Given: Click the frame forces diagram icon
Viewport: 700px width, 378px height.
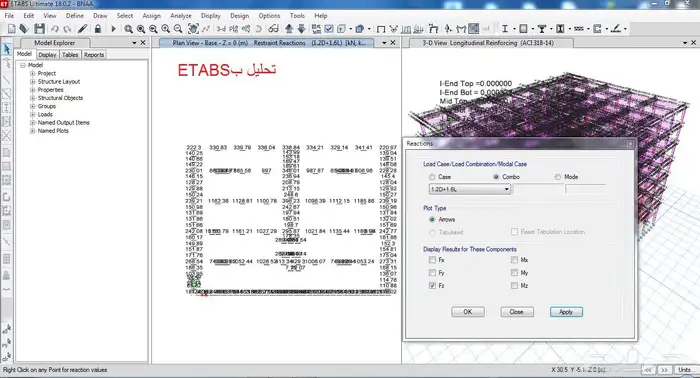Looking at the screenshot, I should 461,29.
